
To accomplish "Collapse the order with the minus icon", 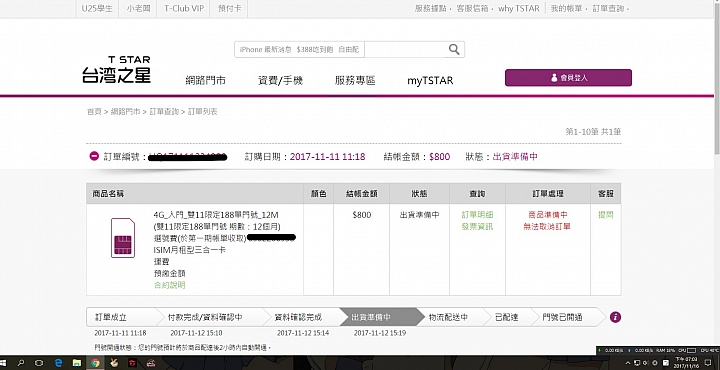I will [94, 156].
